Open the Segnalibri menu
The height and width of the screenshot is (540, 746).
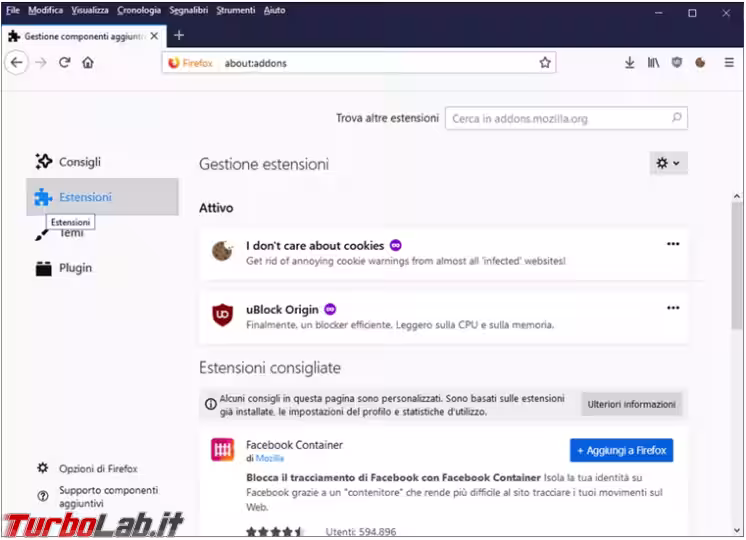click(x=188, y=10)
